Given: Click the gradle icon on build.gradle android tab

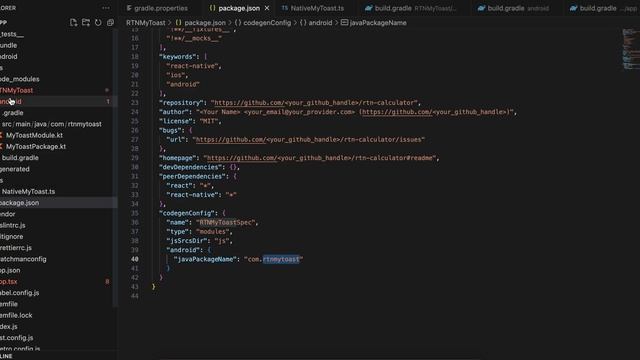Looking at the screenshot, I should click(x=482, y=8).
